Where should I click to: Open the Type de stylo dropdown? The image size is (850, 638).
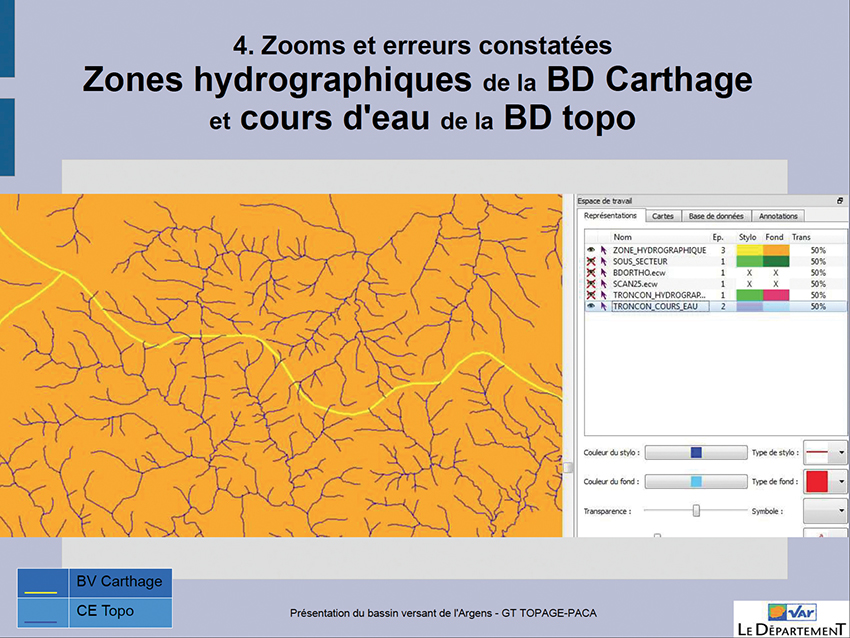(825, 452)
